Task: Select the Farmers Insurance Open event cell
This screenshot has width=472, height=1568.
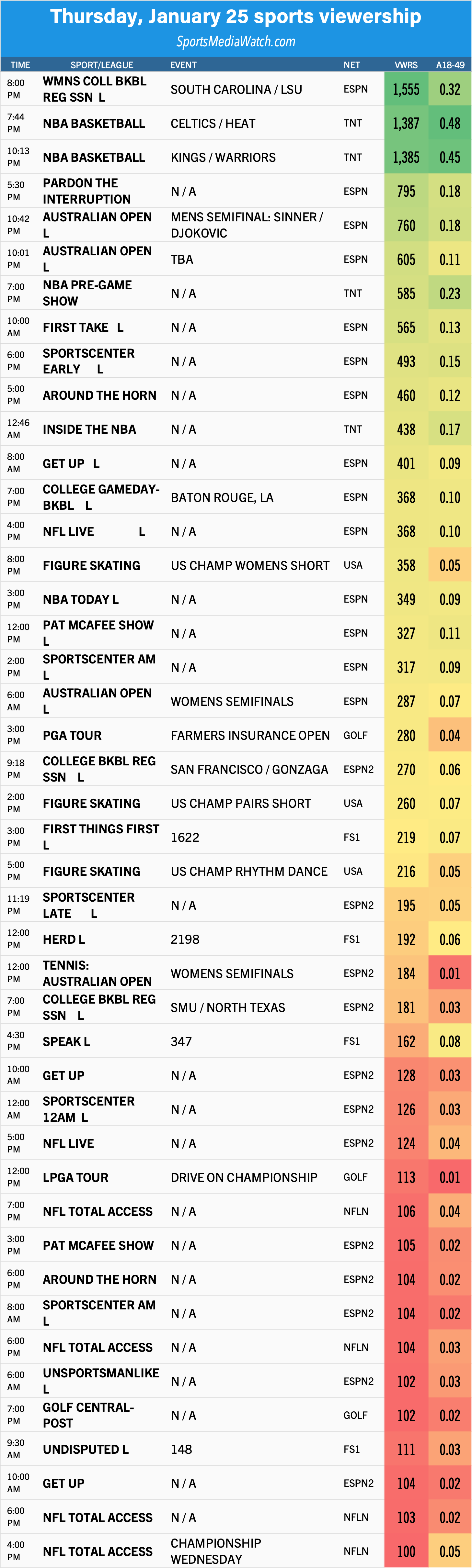Action: pyautogui.click(x=250, y=735)
